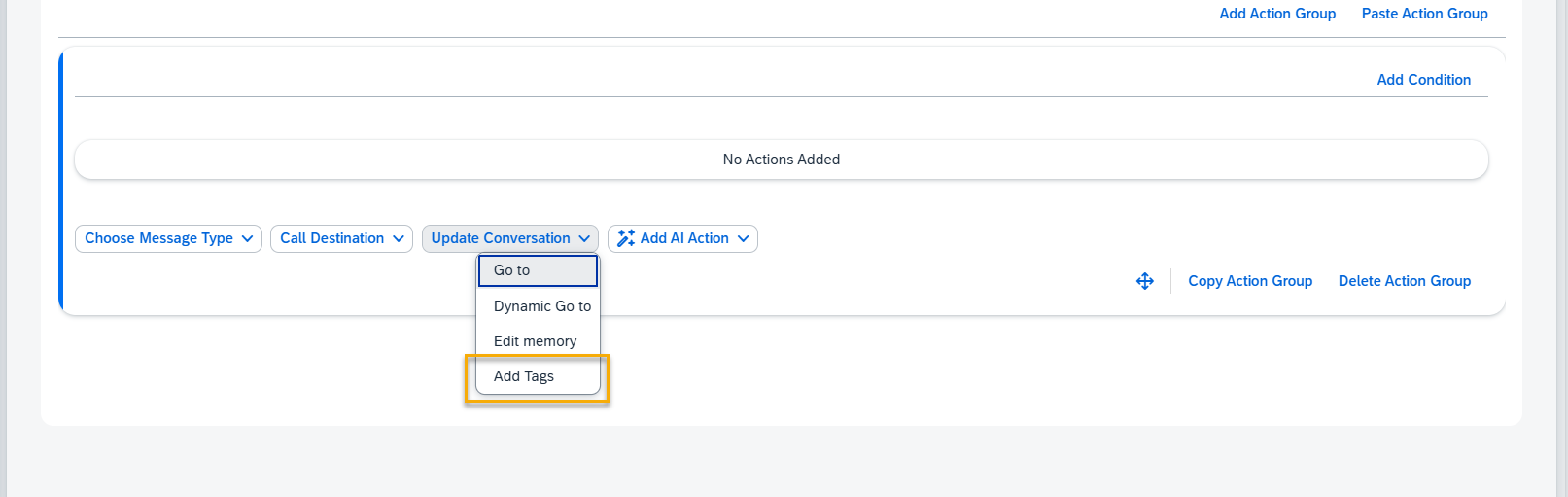Copy Action Group via its link
The image size is (1568, 497).
coord(1250,281)
